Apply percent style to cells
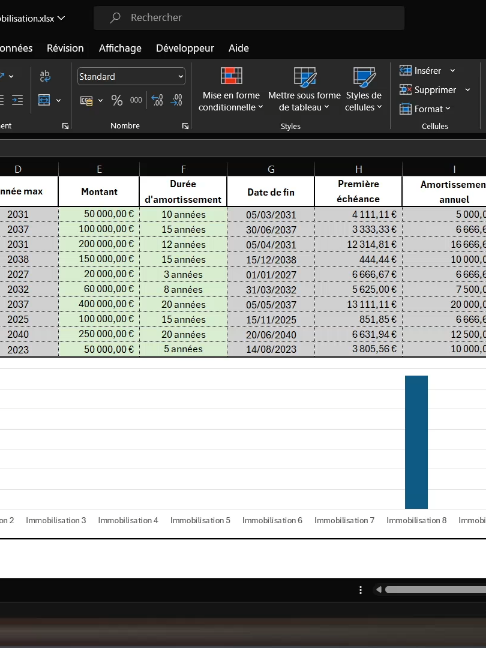486x648 pixels. click(x=117, y=100)
